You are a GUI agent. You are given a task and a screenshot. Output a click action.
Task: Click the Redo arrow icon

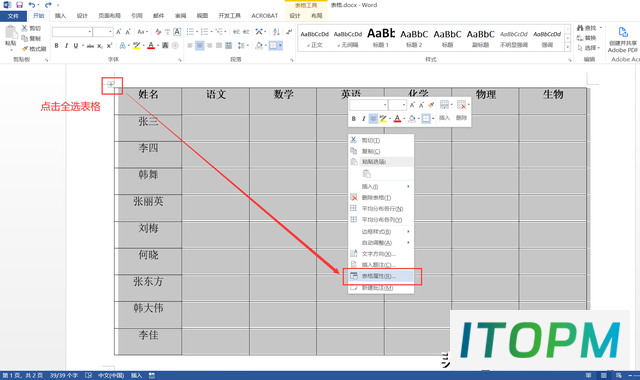point(48,5)
